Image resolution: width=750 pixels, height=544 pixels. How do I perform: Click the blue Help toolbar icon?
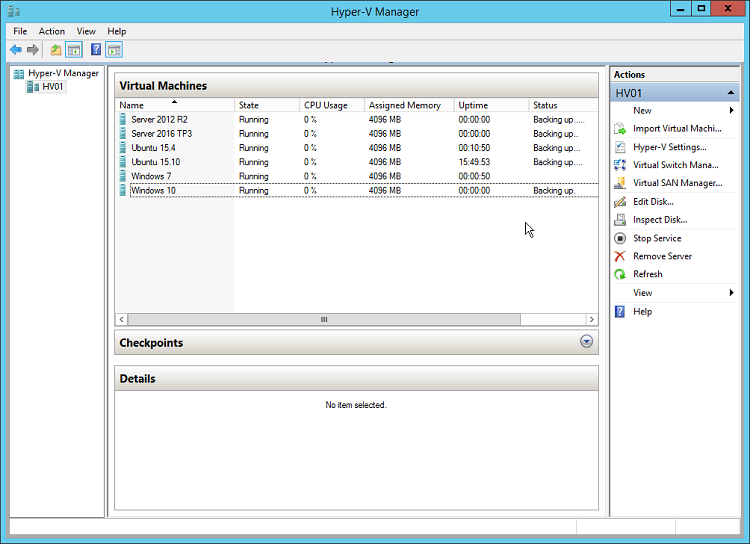click(96, 49)
